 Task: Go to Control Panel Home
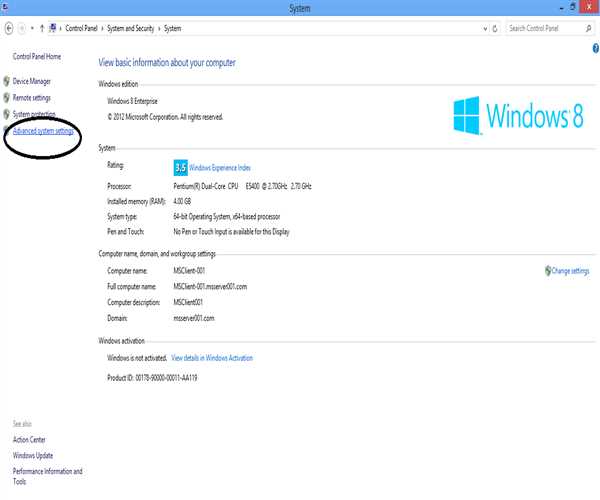coord(37,57)
